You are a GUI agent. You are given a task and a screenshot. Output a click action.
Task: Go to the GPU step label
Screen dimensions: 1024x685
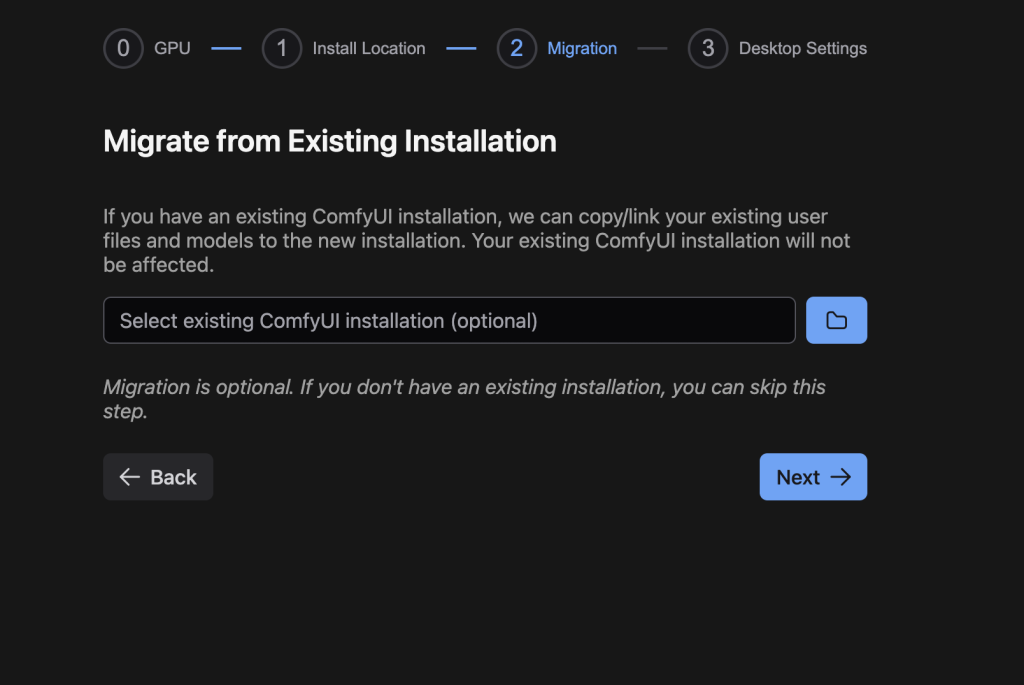coord(172,48)
